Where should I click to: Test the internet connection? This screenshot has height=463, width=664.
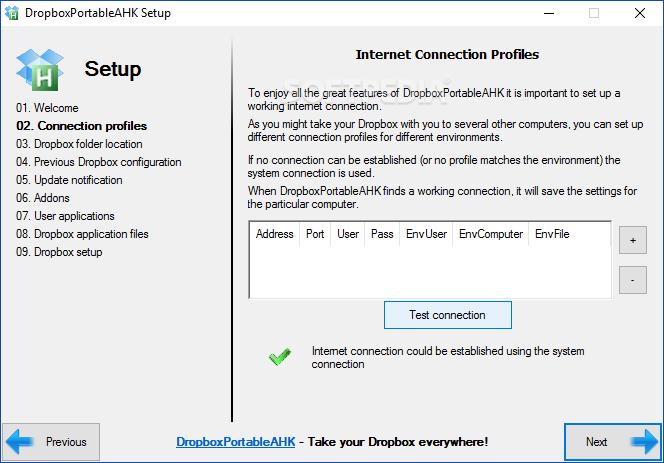click(448, 315)
